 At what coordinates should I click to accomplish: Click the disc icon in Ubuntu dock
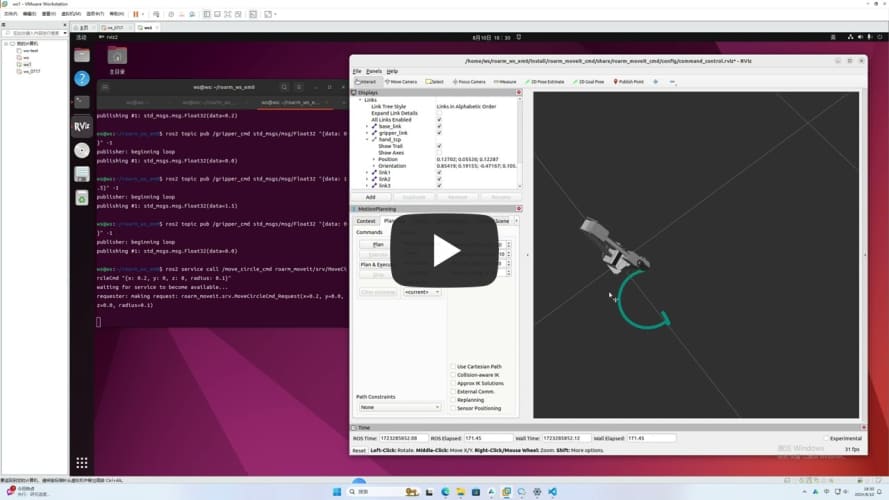[x=82, y=150]
